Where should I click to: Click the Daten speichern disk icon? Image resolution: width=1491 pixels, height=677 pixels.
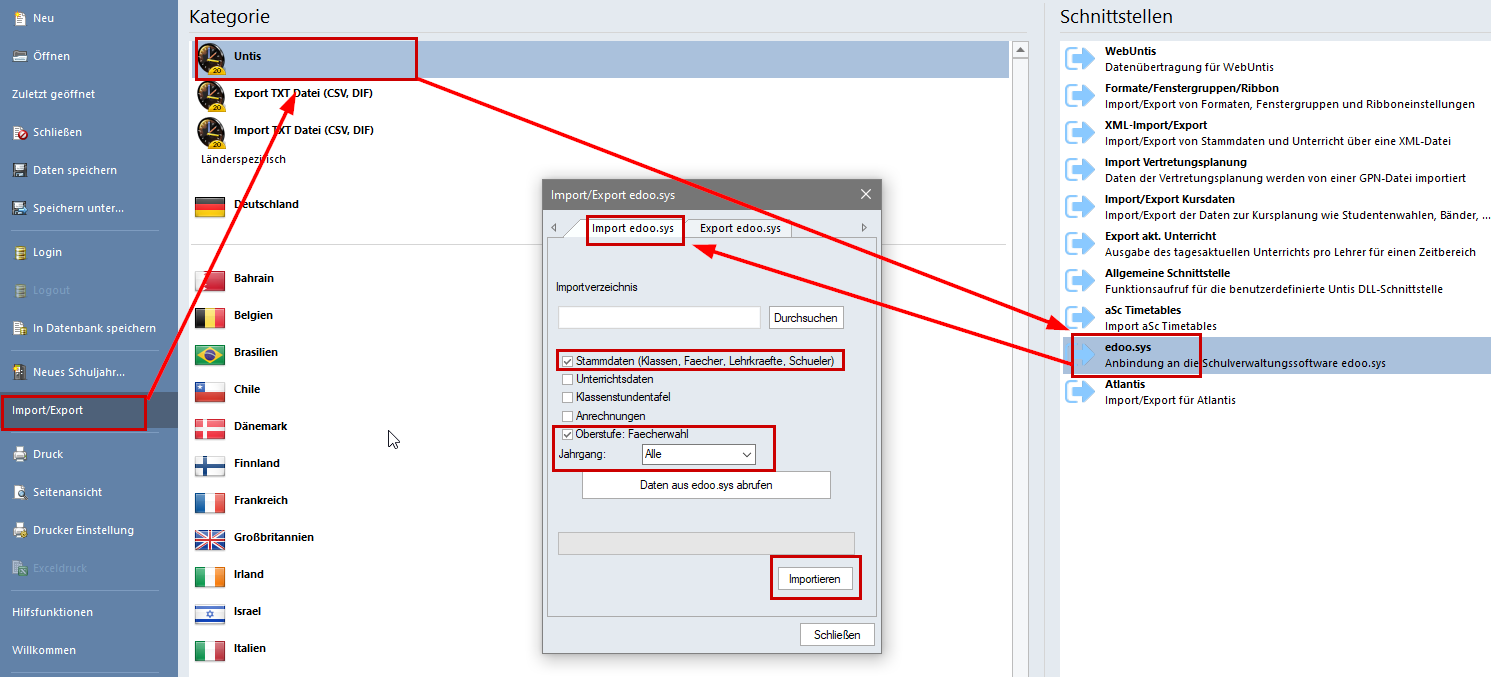20,170
